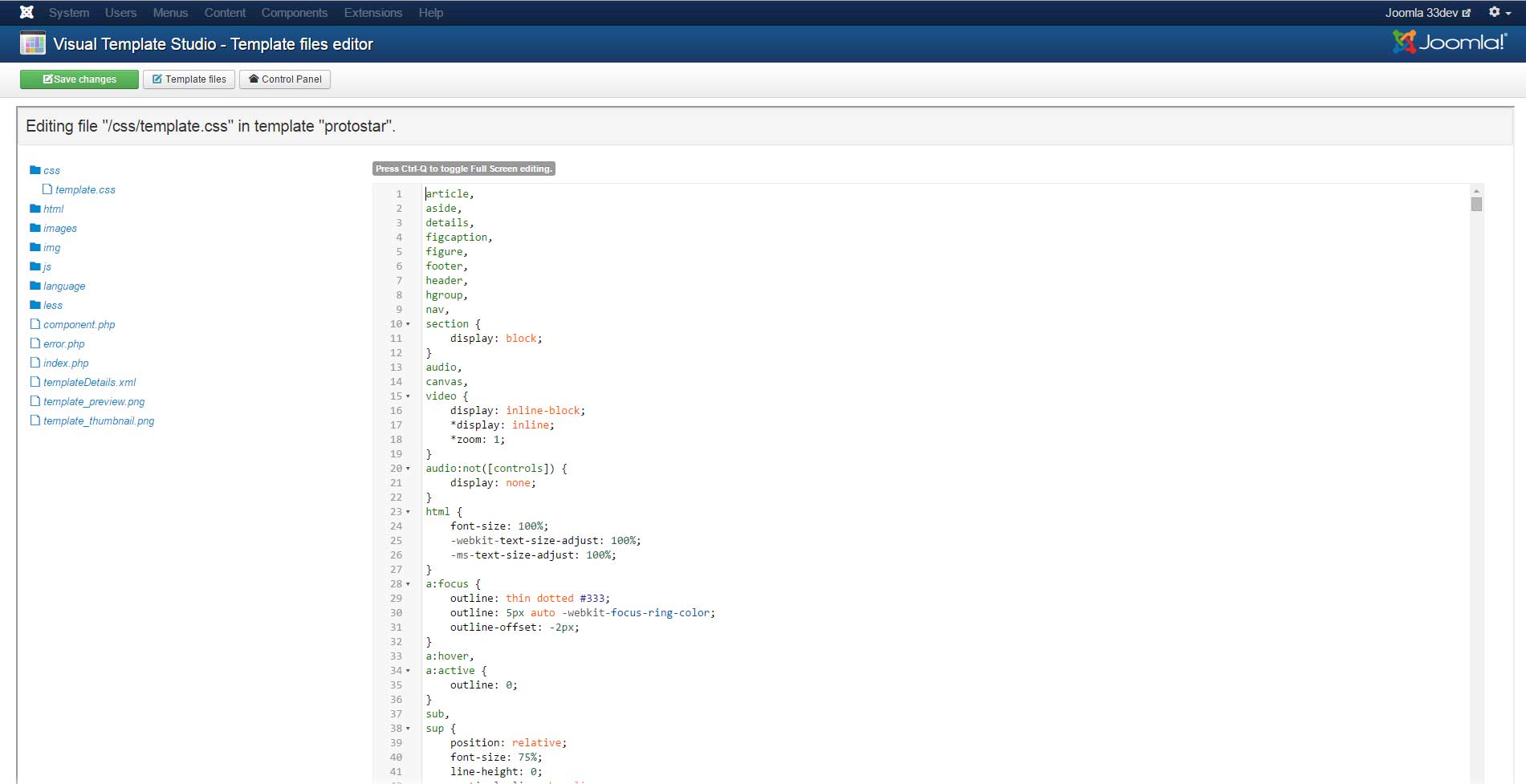Click the editor vertical scrollbar thumb
1526x784 pixels.
point(1476,204)
